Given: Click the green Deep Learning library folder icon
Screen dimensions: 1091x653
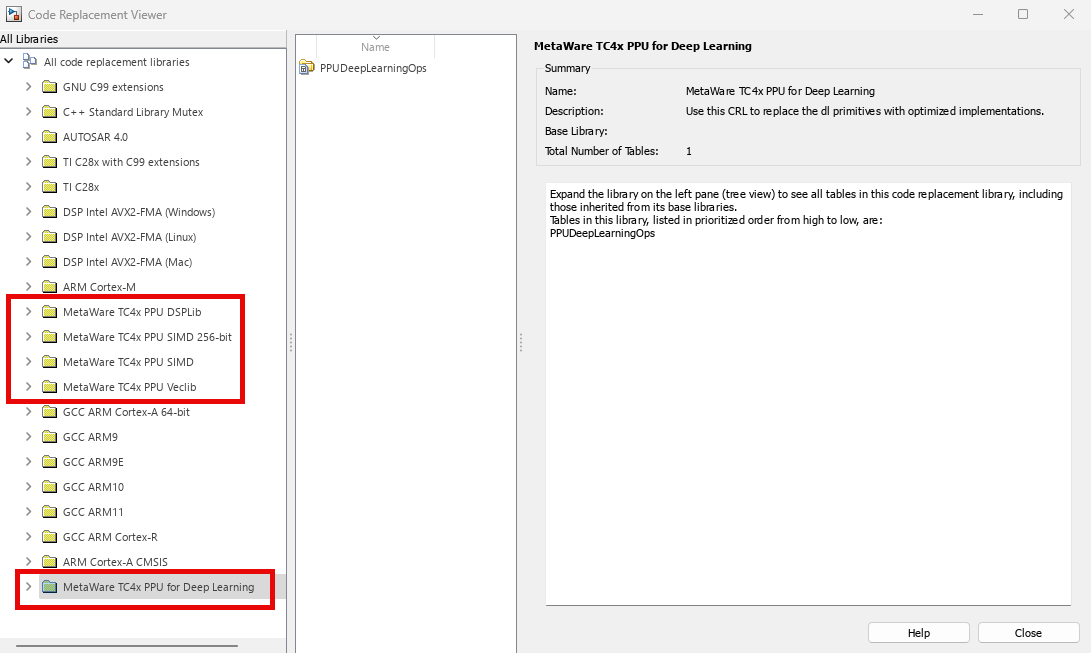Looking at the screenshot, I should click(x=49, y=587).
